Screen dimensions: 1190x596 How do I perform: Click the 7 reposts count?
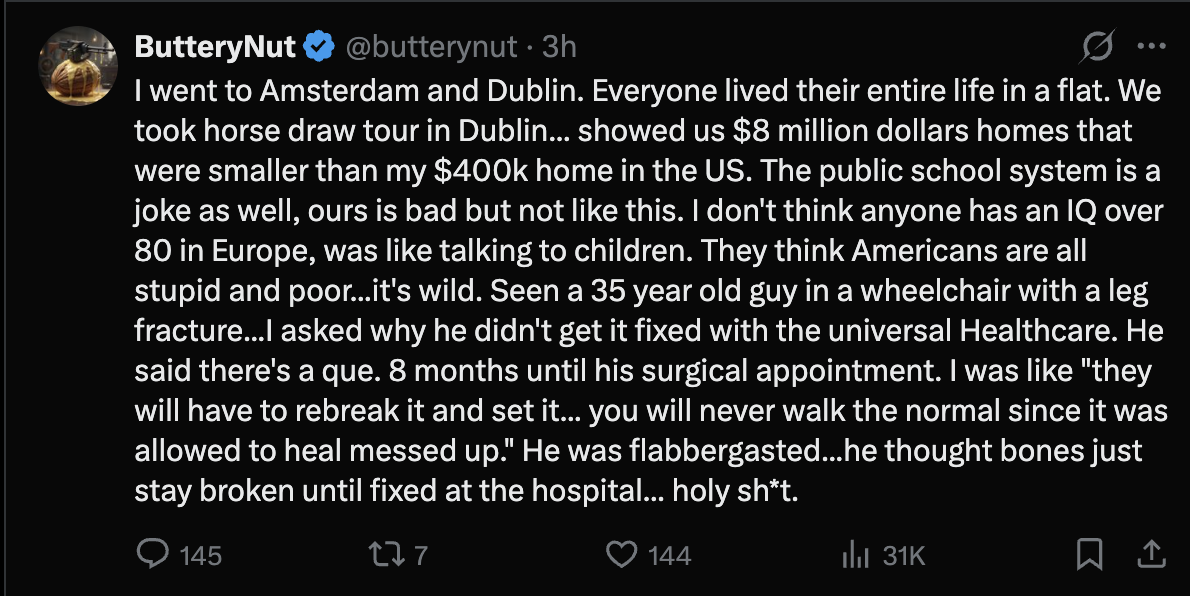pos(421,555)
